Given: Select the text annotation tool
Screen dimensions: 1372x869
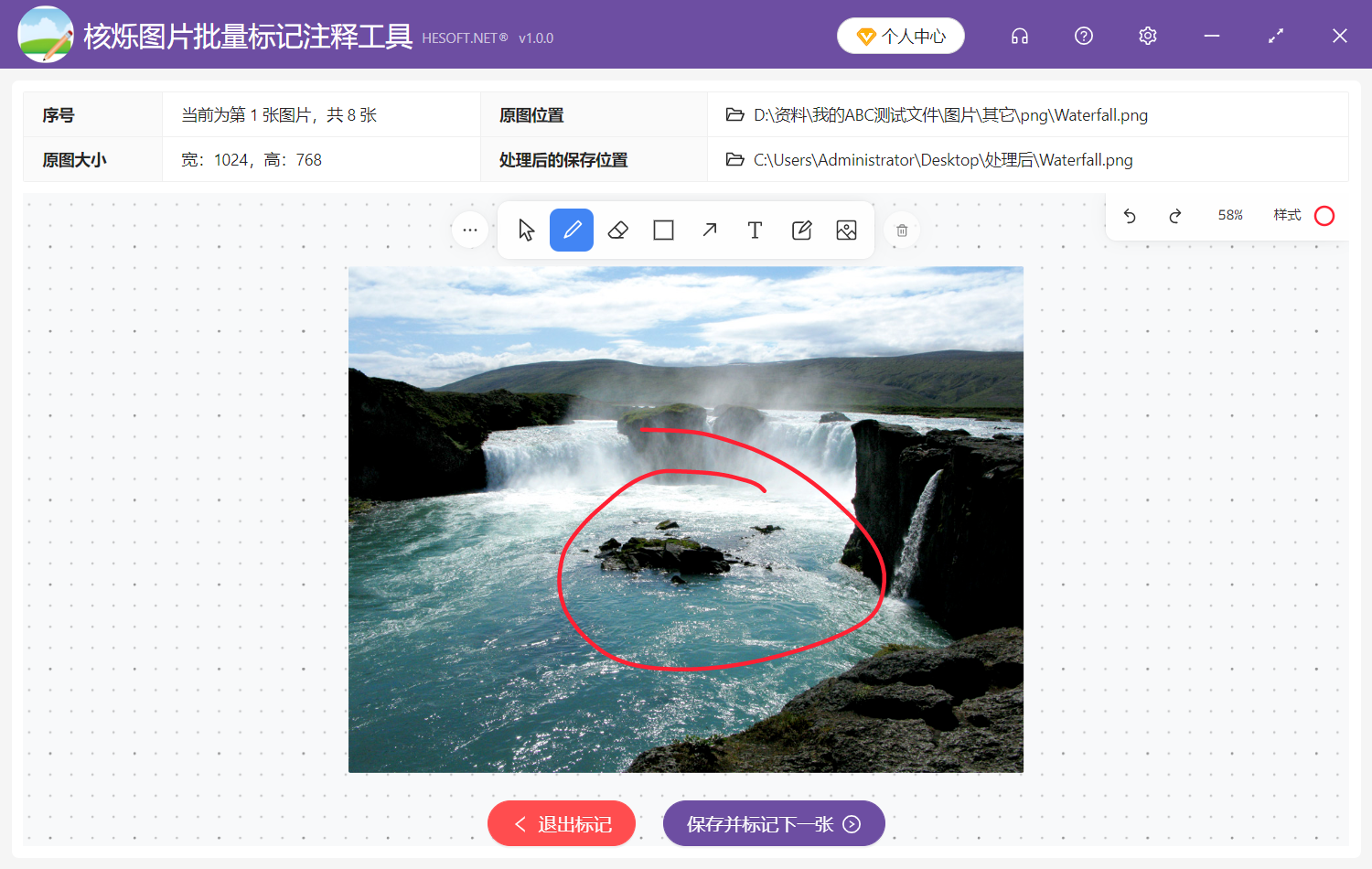Looking at the screenshot, I should 755,230.
